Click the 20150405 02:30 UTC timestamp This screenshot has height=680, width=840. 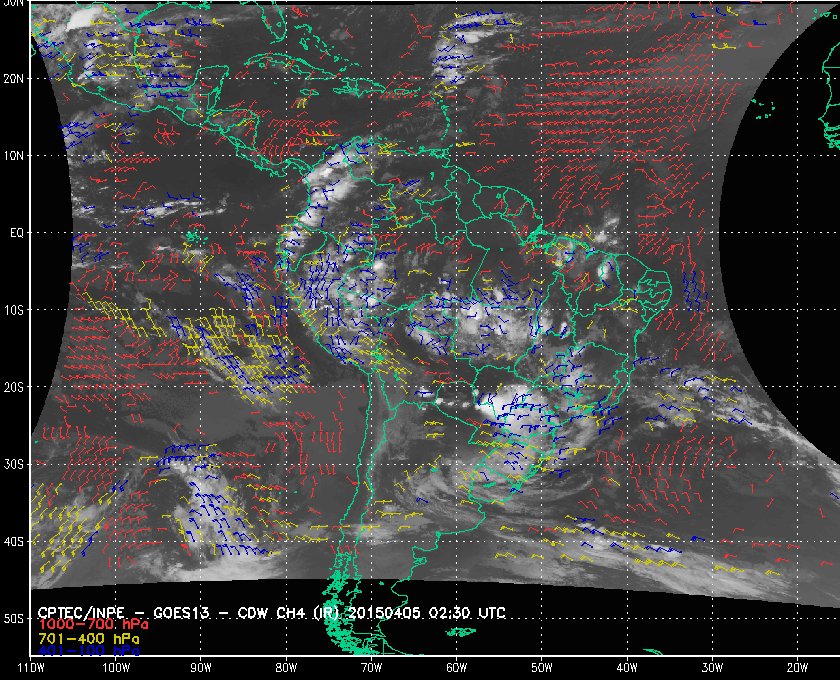(427, 612)
